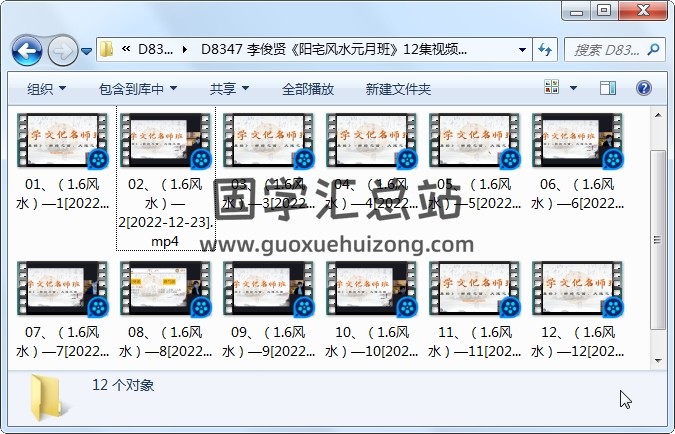Click the 12 个对象 status text
675x434 pixels.
[123, 384]
